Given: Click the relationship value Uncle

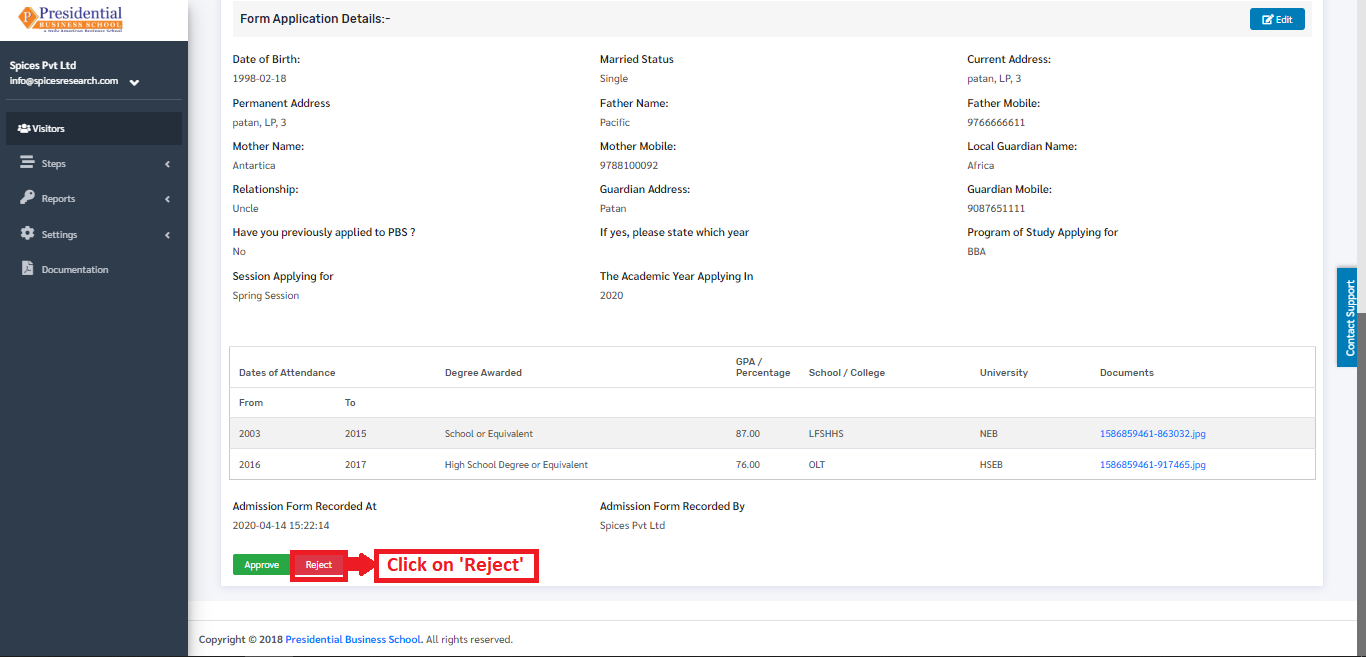Looking at the screenshot, I should point(245,208).
